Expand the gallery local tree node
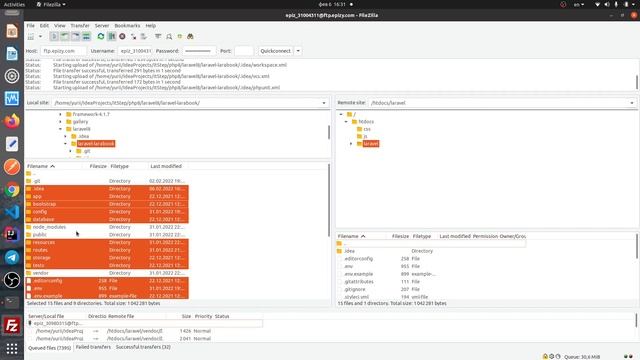640x360 pixels. point(60,122)
